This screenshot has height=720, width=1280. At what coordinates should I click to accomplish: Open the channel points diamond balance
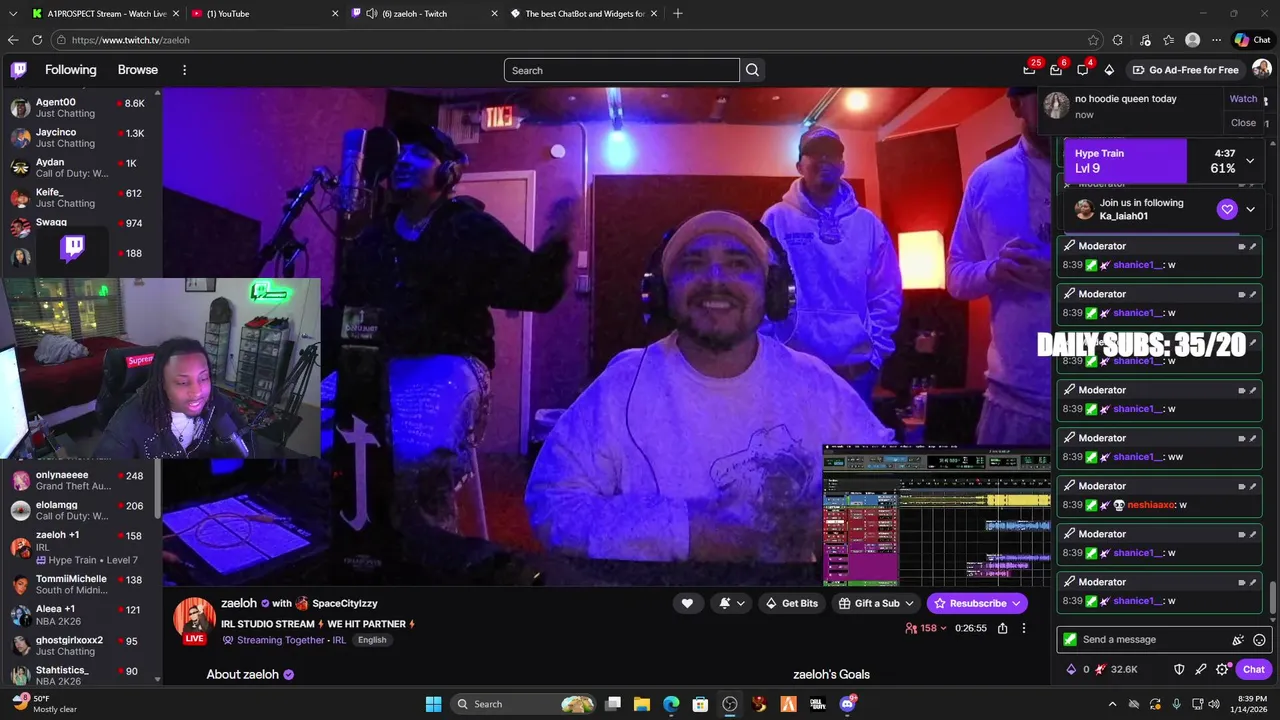[1076, 669]
